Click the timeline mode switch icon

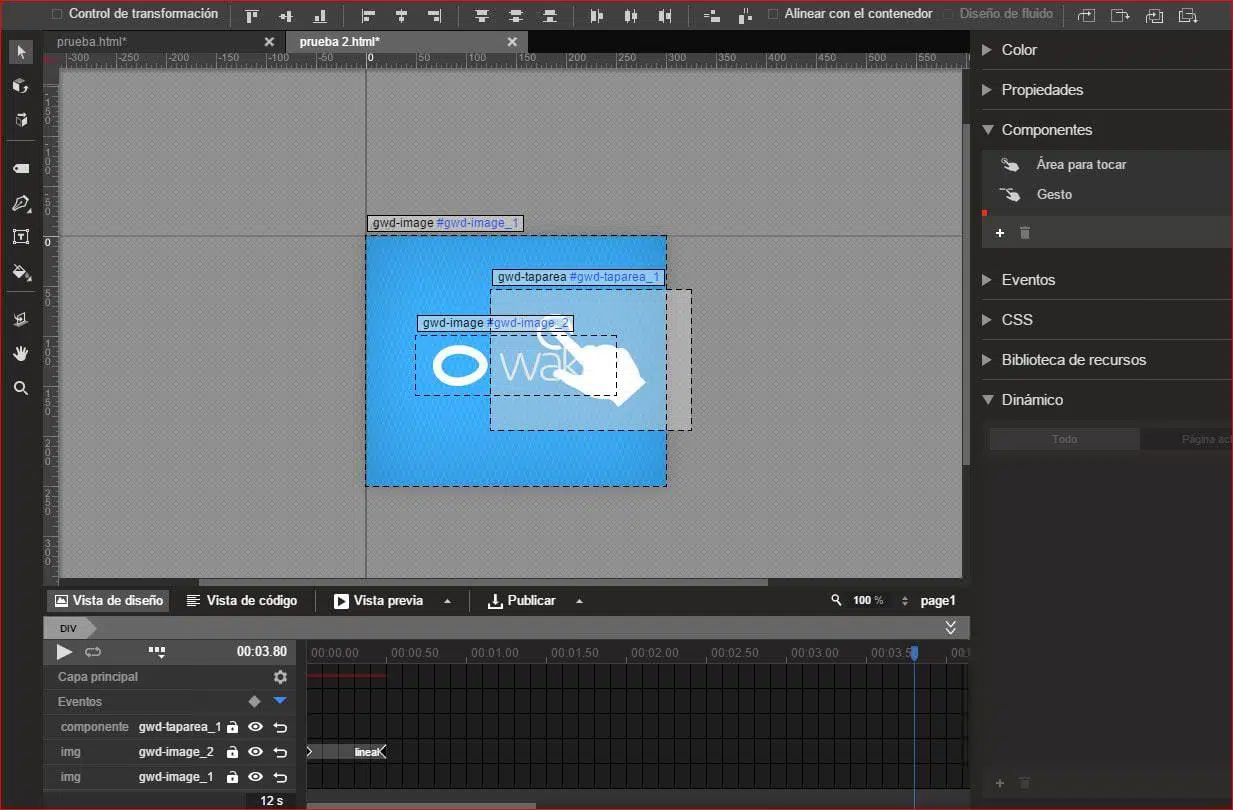(x=157, y=651)
